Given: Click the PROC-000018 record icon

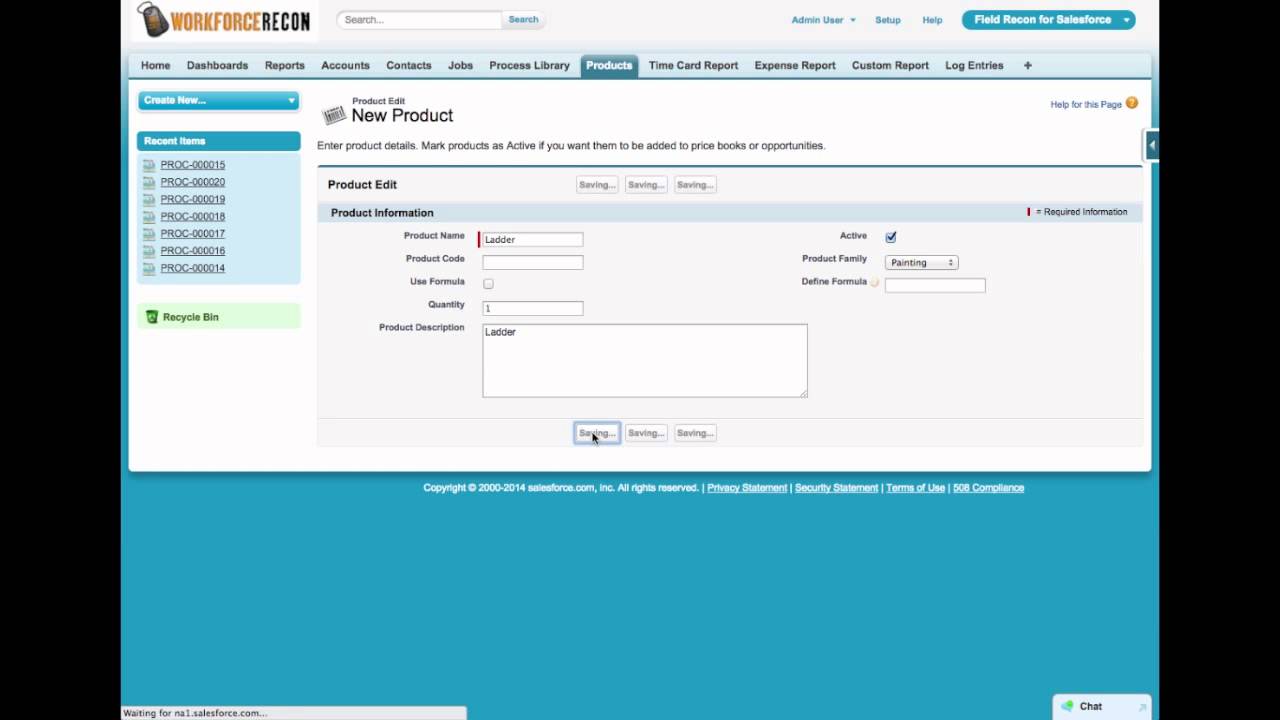Looking at the screenshot, I should pos(149,217).
